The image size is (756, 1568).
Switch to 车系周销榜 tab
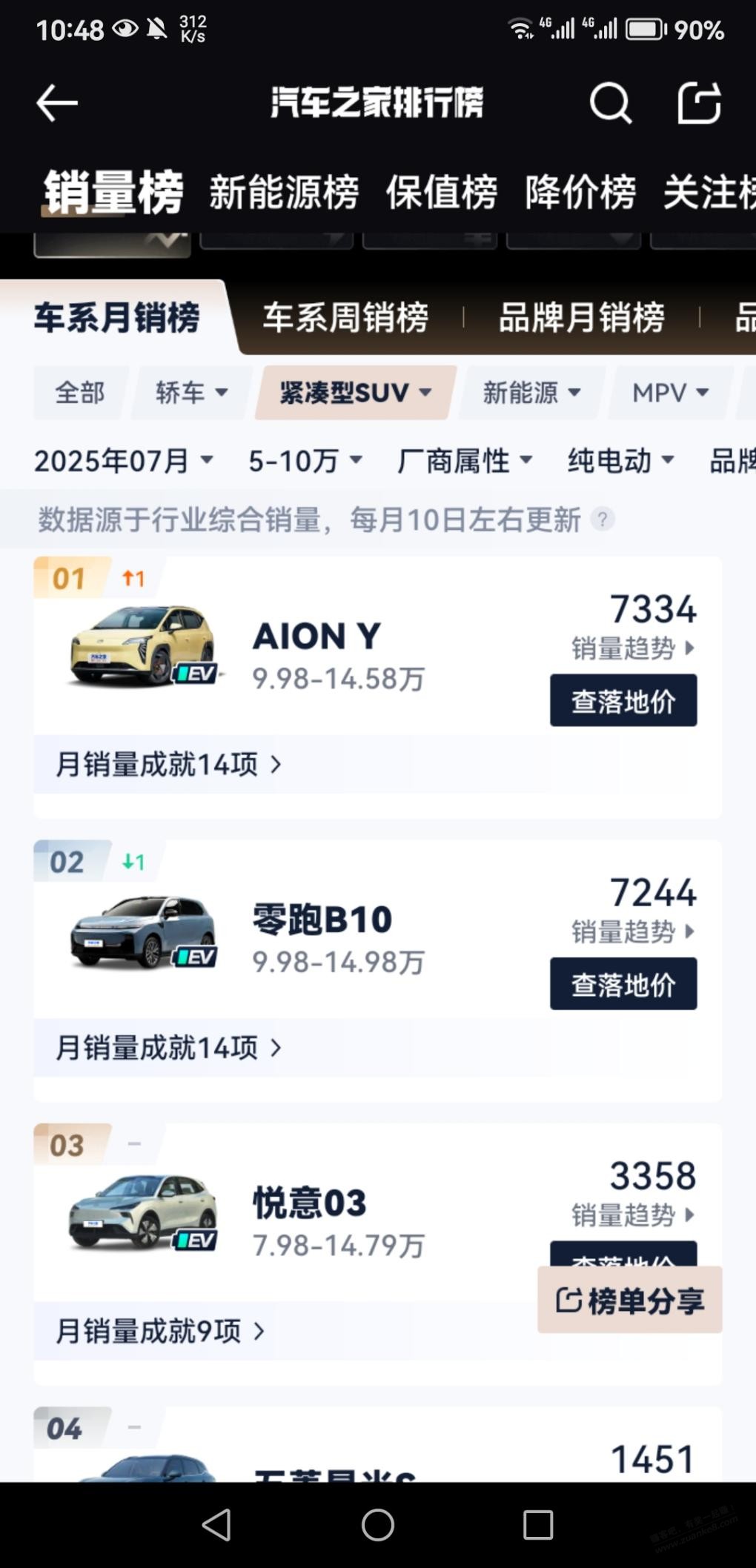click(345, 317)
